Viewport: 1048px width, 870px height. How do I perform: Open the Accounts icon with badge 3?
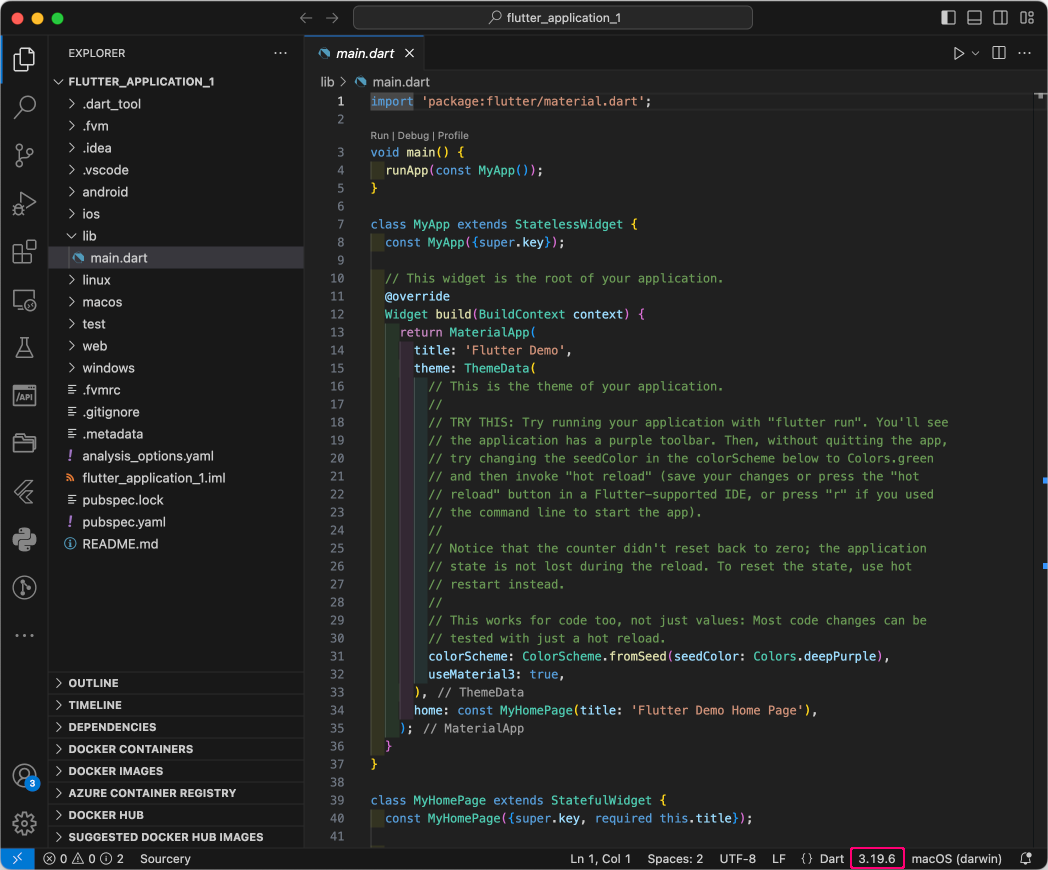pos(24,776)
